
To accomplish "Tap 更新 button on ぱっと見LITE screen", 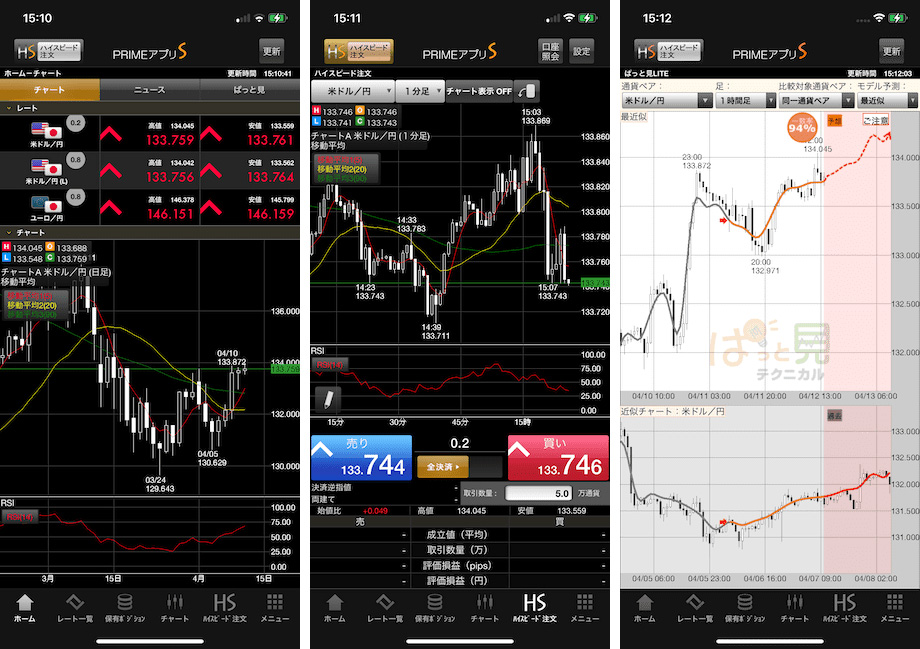I will click(x=891, y=51).
